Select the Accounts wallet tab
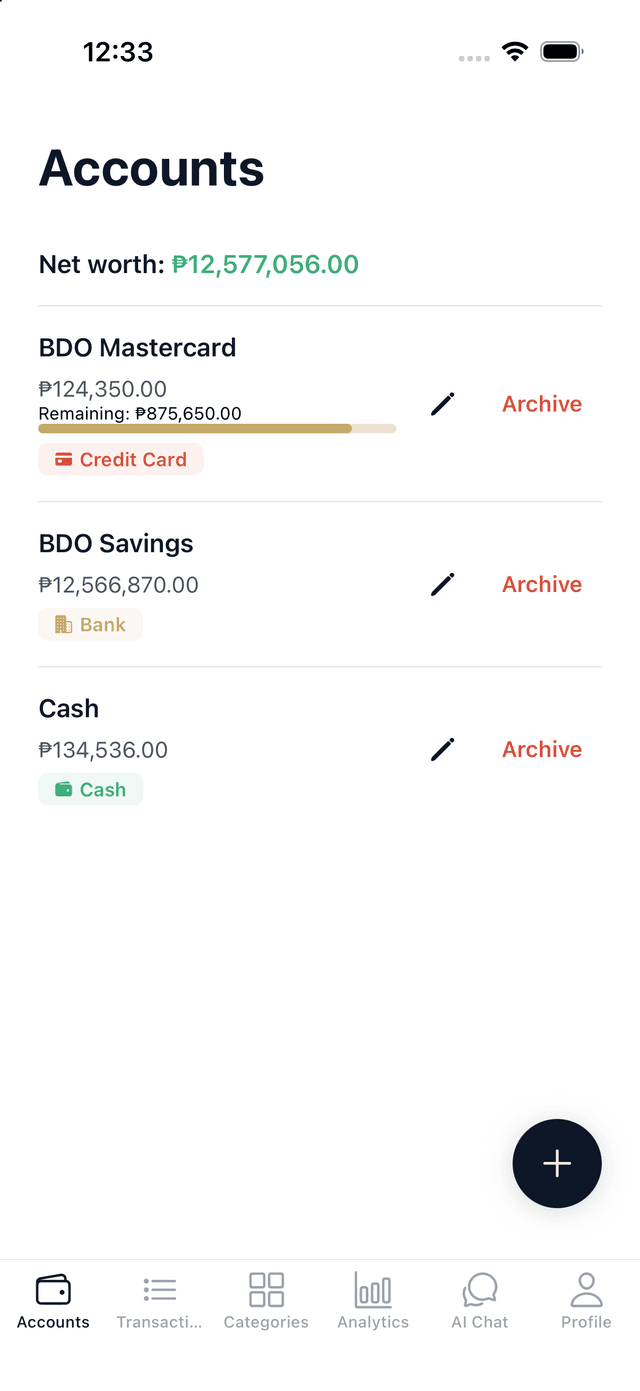Screen dimensions: 640x1391 point(53,1301)
